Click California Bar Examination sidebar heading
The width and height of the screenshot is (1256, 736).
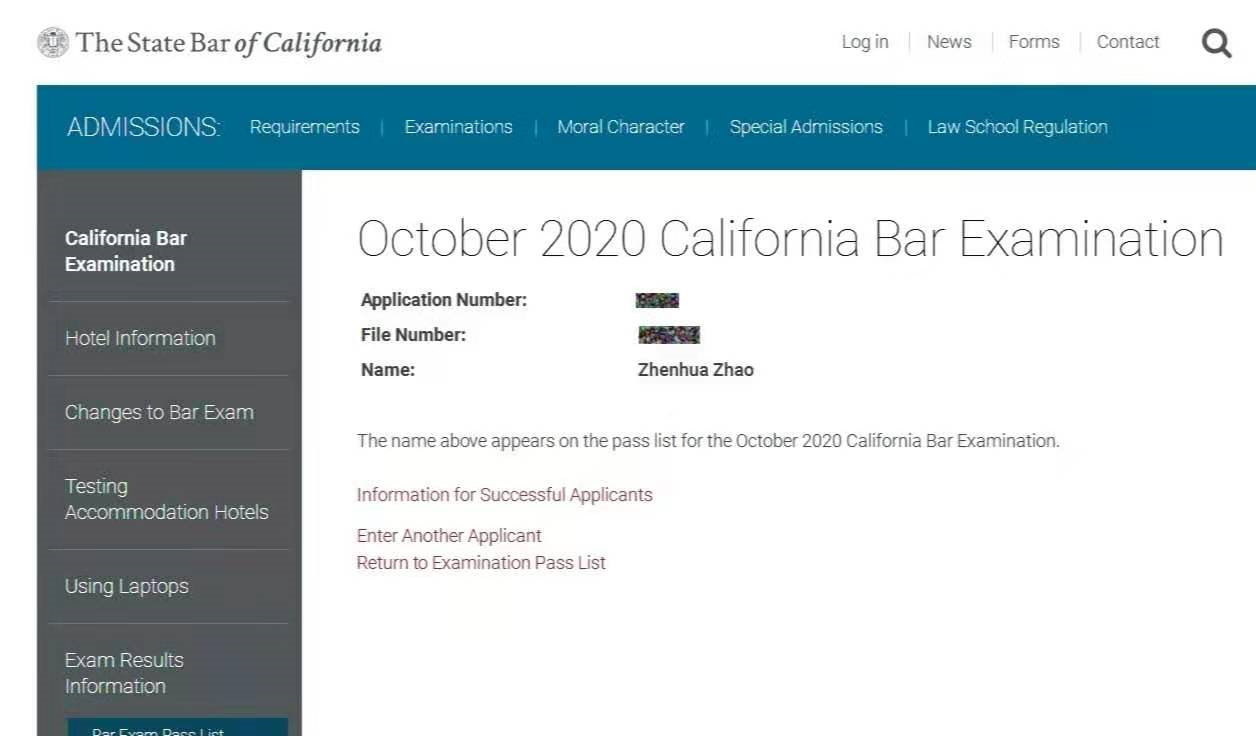pyautogui.click(x=126, y=251)
